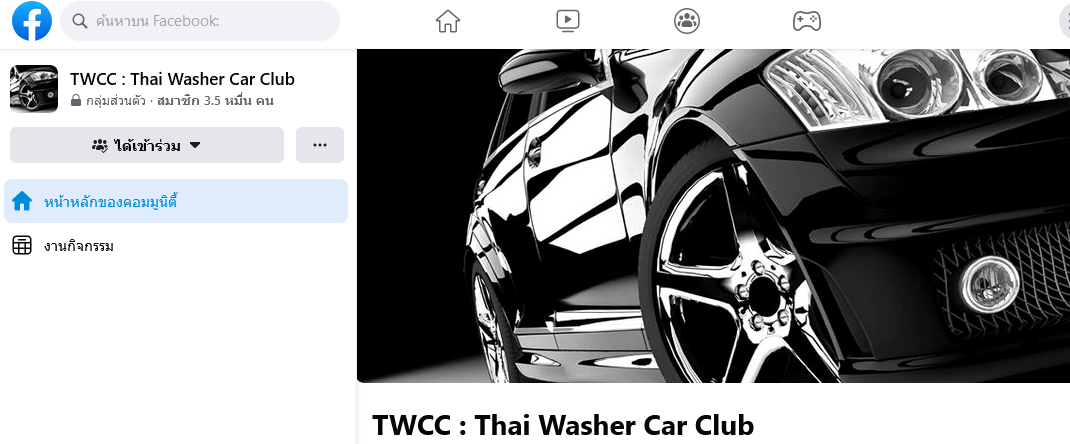This screenshot has width=1070, height=444.
Task: Open the Gaming controller icon
Action: point(807,21)
